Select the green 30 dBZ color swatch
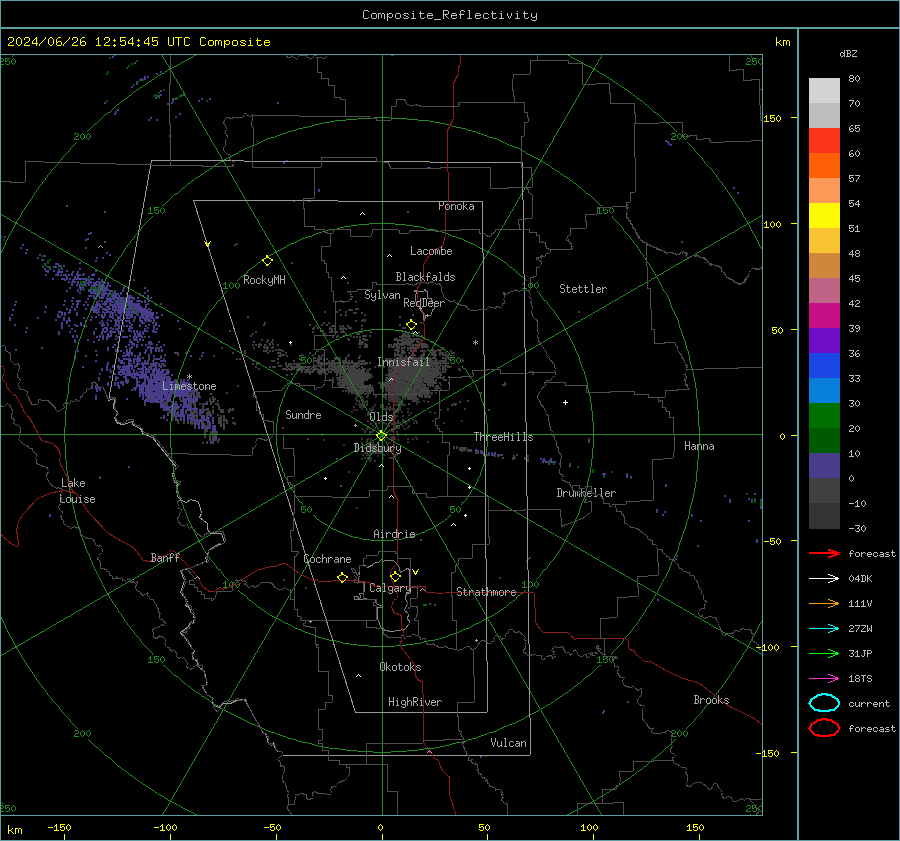 824,415
